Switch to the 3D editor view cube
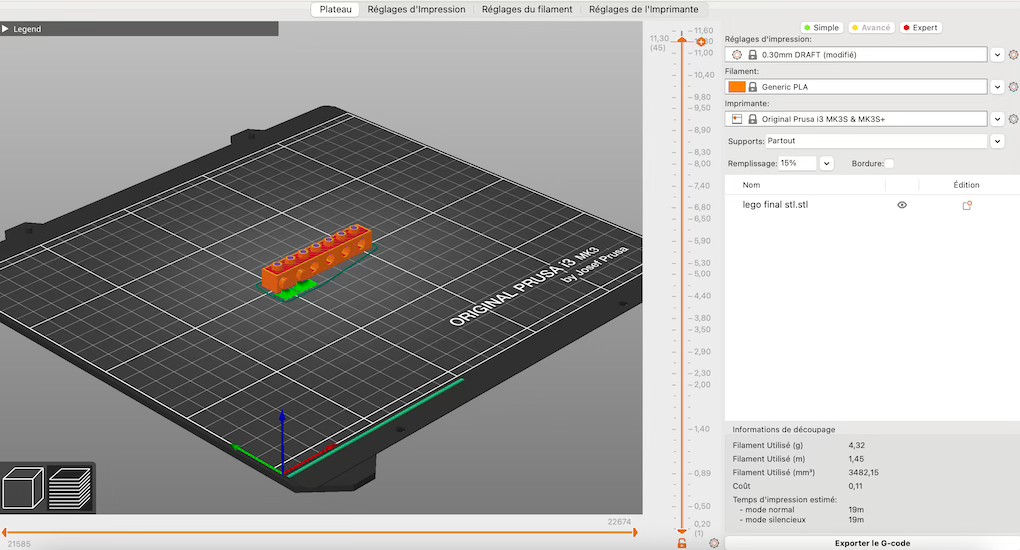Screen dimensions: 1020x550 point(23,488)
